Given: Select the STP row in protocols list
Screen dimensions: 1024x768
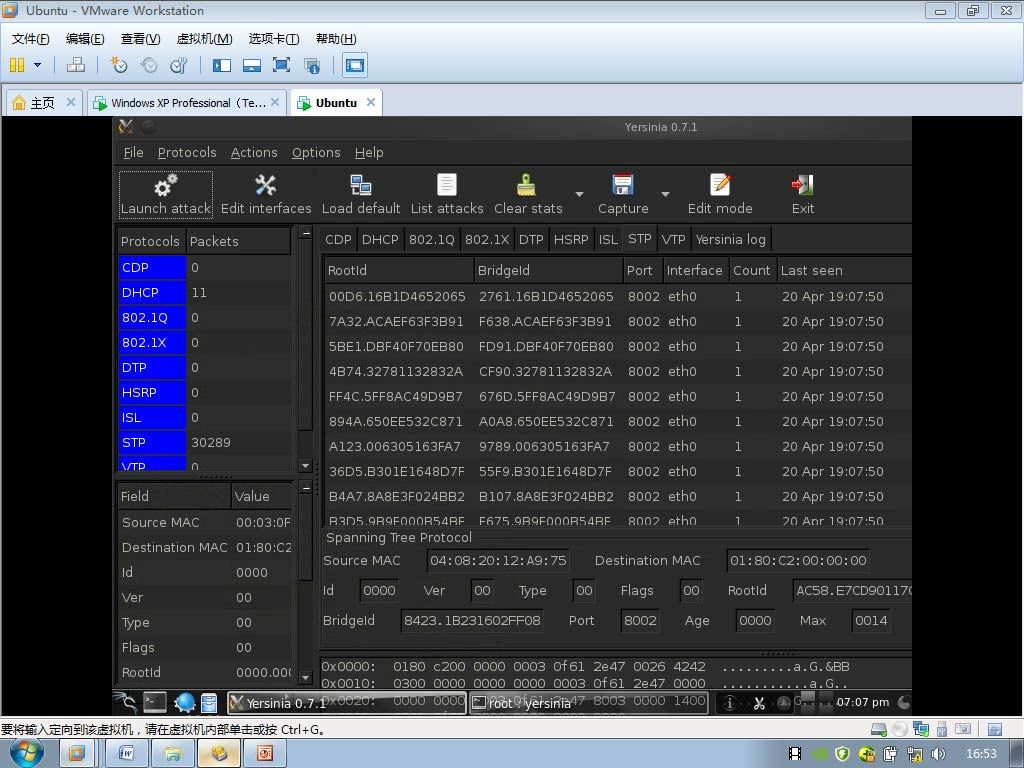Looking at the screenshot, I should tap(204, 442).
